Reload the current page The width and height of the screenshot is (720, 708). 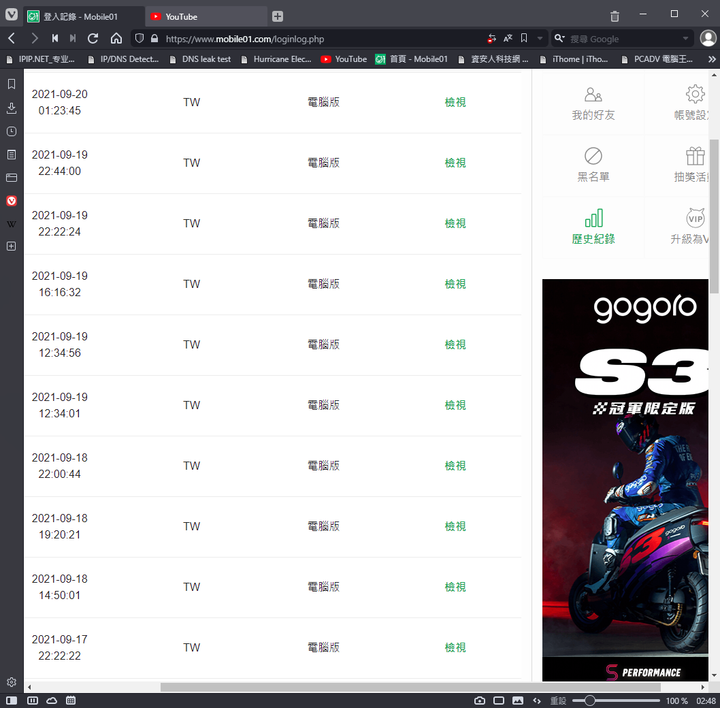93,39
